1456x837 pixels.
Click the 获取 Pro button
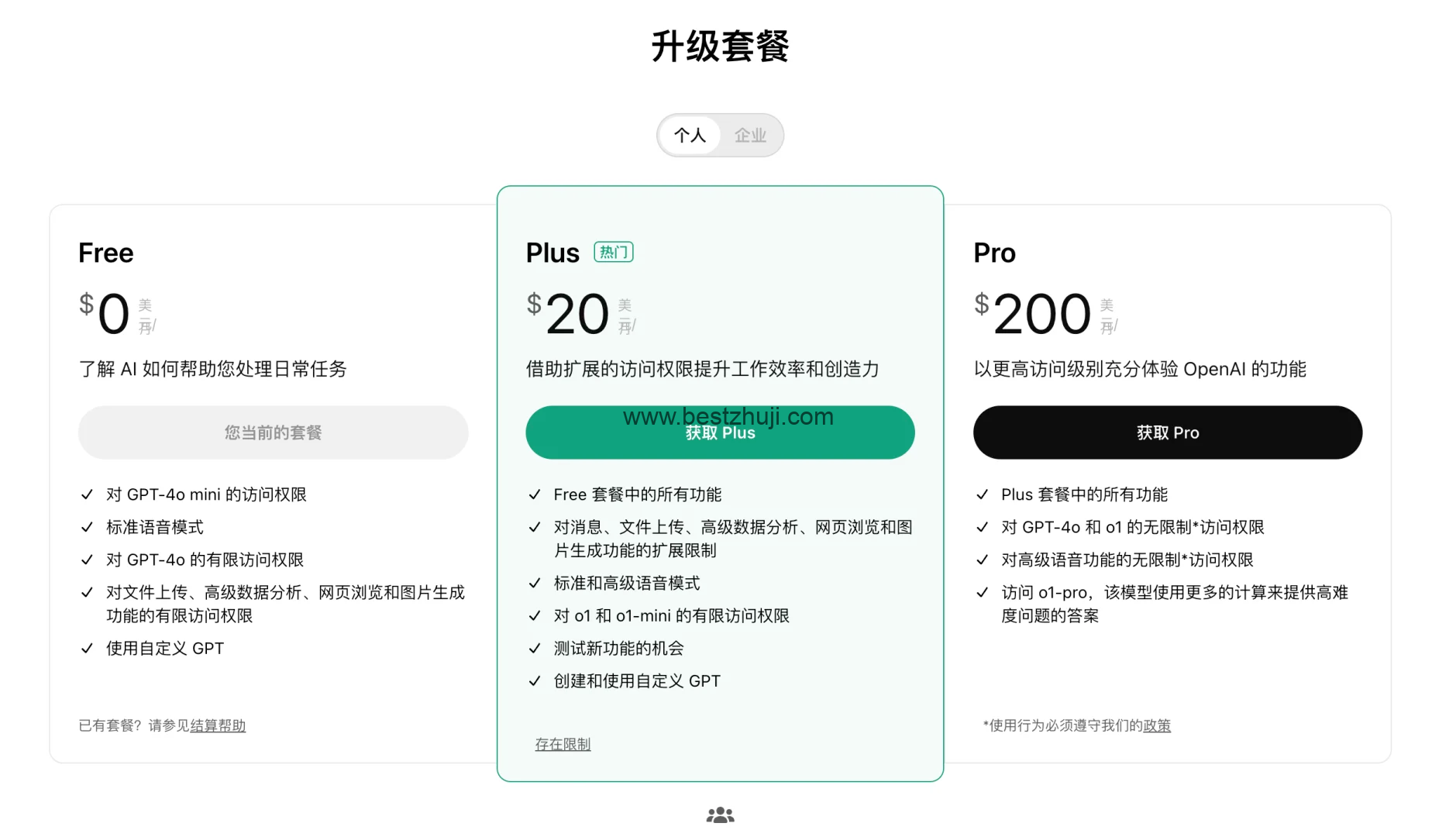(1167, 432)
